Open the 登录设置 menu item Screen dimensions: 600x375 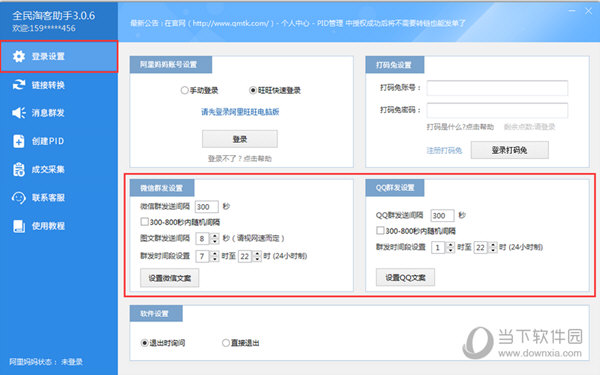(59, 57)
